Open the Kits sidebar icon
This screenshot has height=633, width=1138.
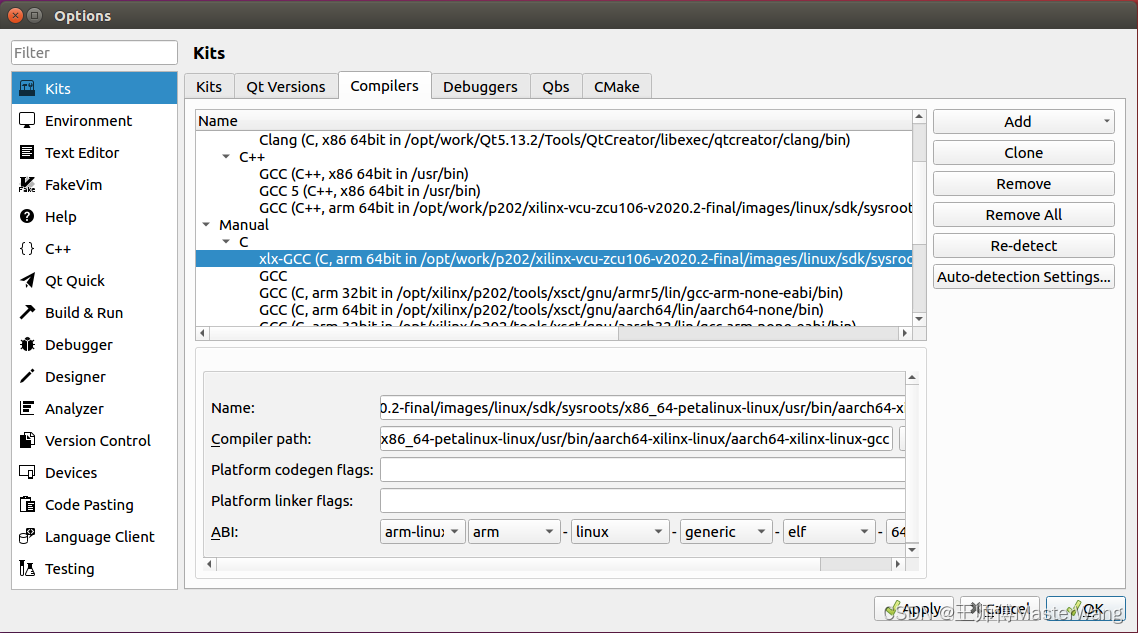click(27, 89)
